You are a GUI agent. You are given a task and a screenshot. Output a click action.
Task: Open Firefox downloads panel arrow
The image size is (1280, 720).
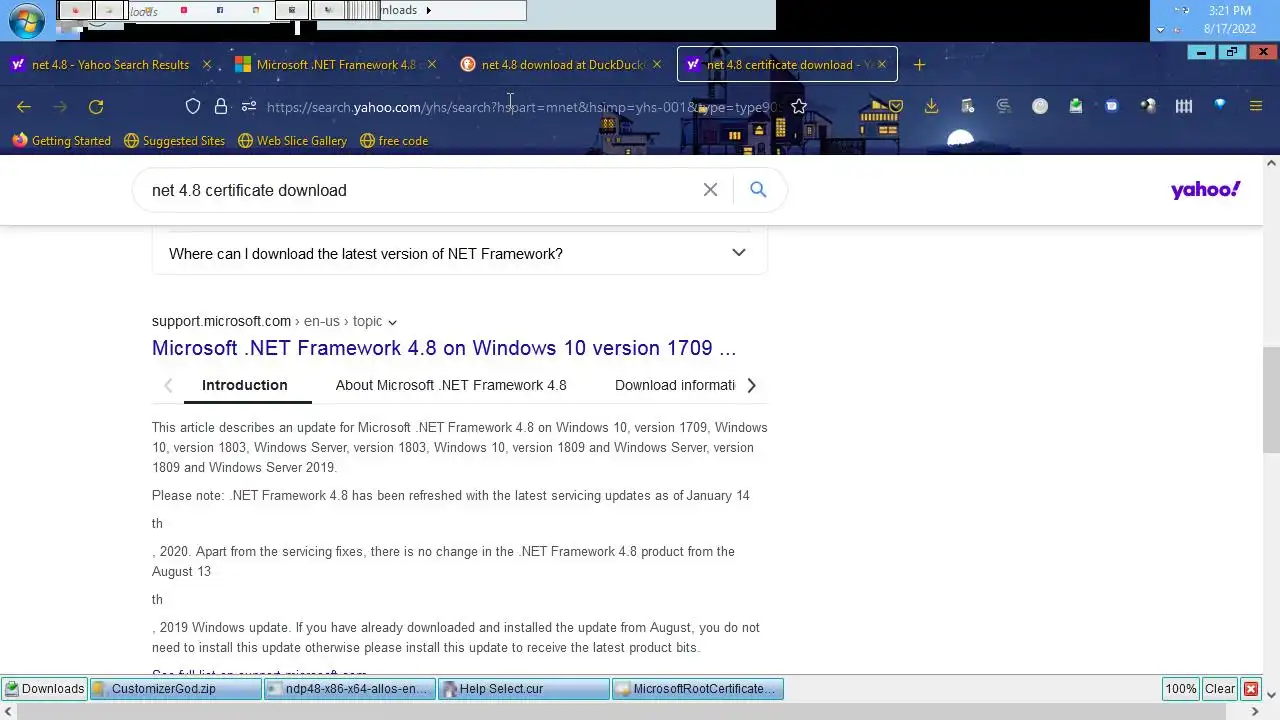tap(931, 106)
